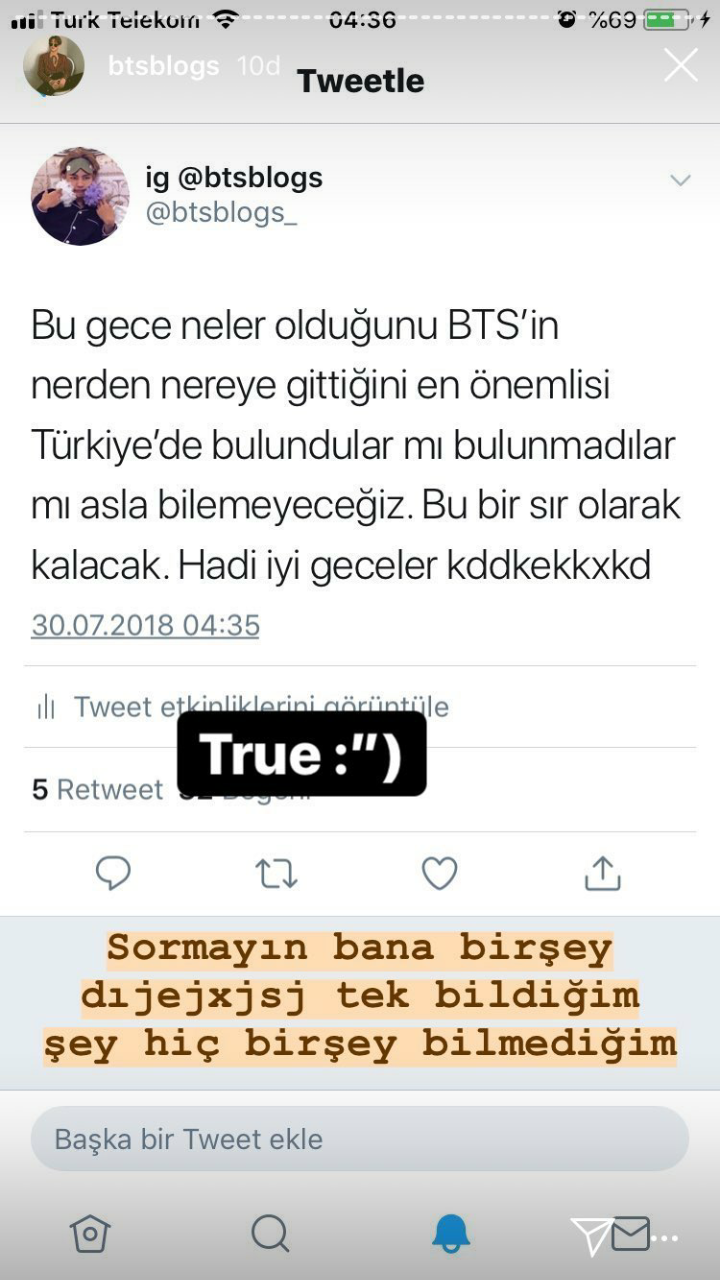The height and width of the screenshot is (1280, 720).
Task: Expand tweet options chevron
Action: point(680,180)
